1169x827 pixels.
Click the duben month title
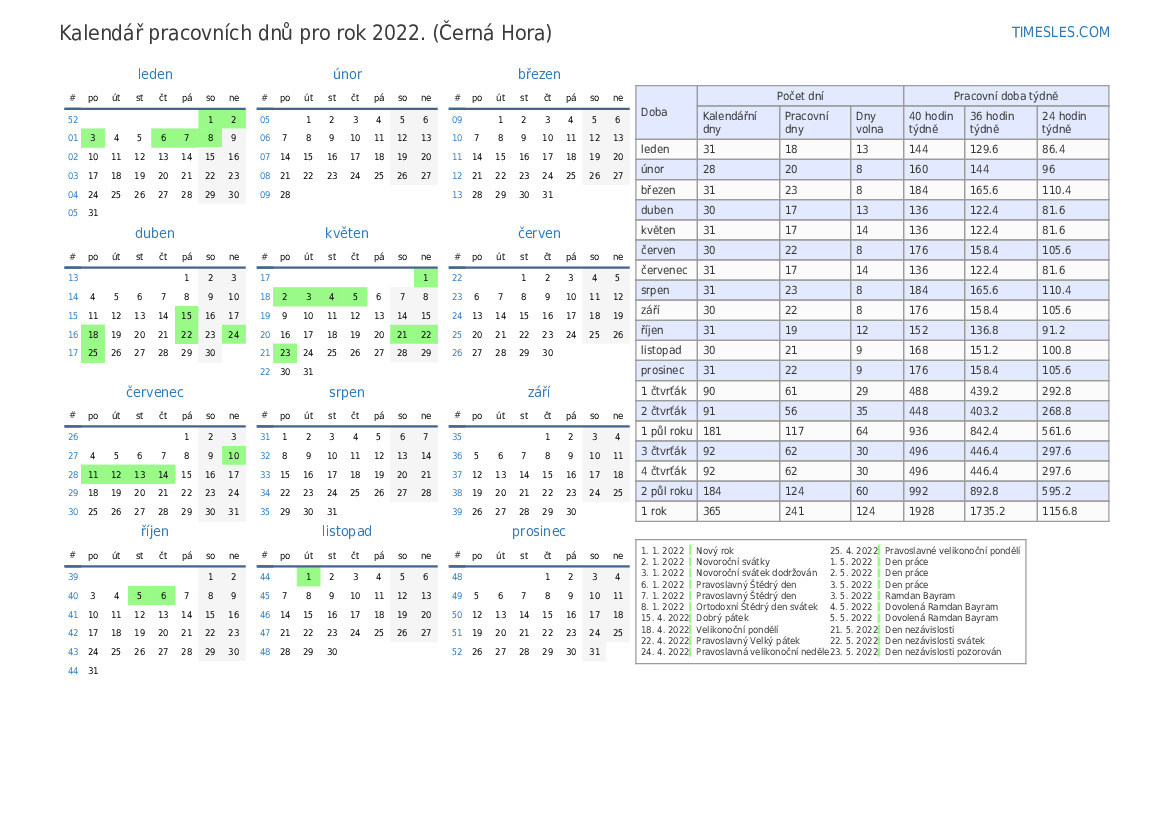click(x=155, y=233)
